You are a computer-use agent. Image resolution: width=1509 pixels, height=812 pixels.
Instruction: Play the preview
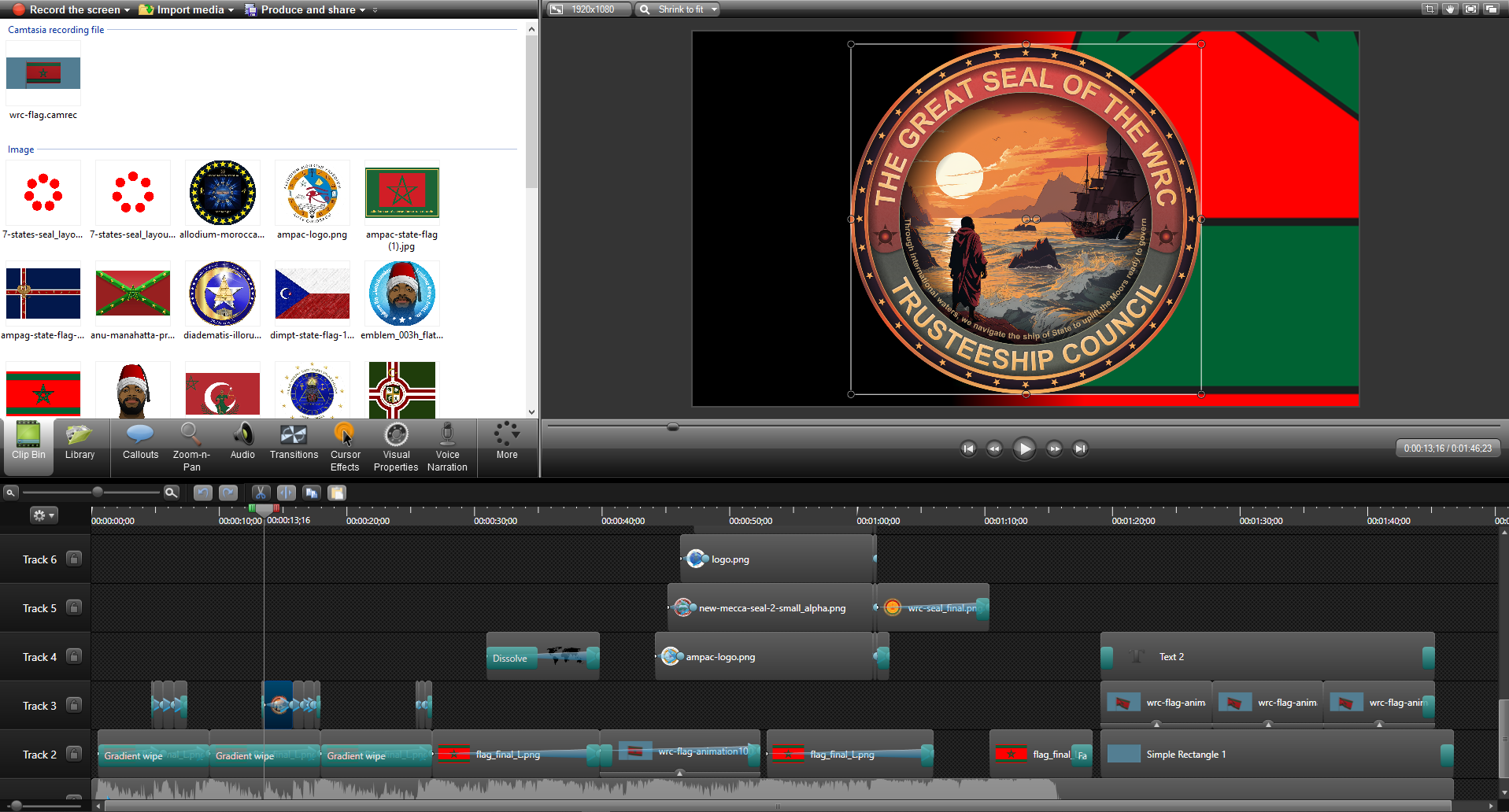tap(1024, 448)
